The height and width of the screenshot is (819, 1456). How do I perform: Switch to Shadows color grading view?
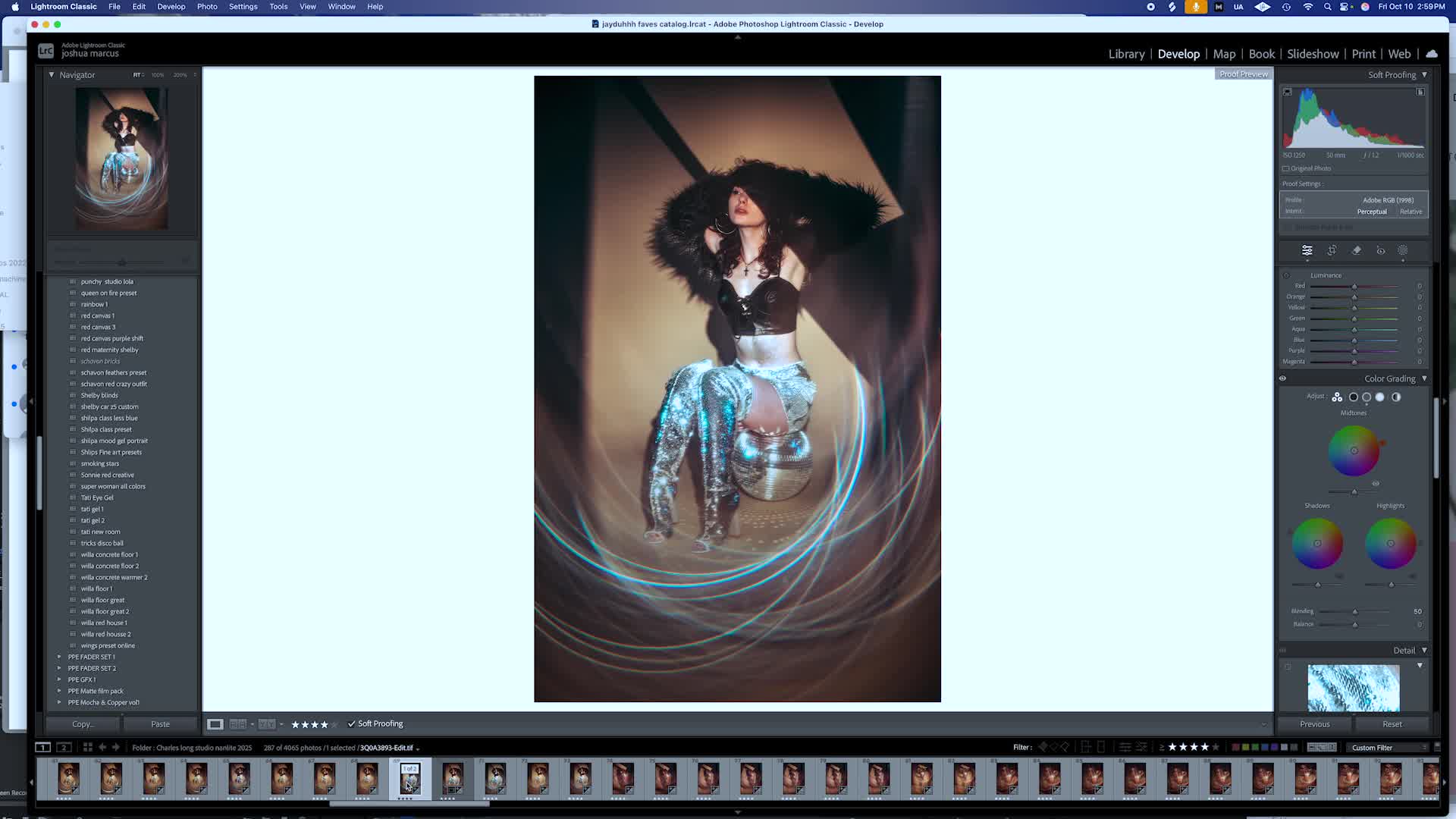[1354, 397]
